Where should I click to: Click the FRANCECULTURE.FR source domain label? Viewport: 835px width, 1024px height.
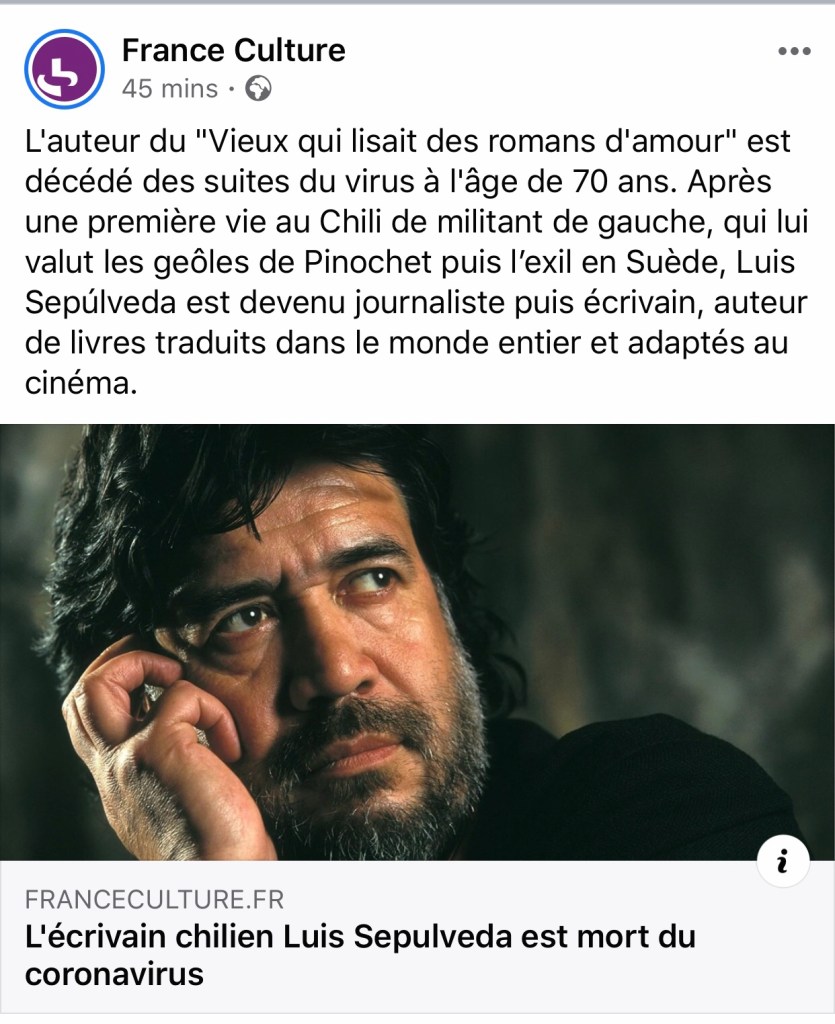click(155, 900)
